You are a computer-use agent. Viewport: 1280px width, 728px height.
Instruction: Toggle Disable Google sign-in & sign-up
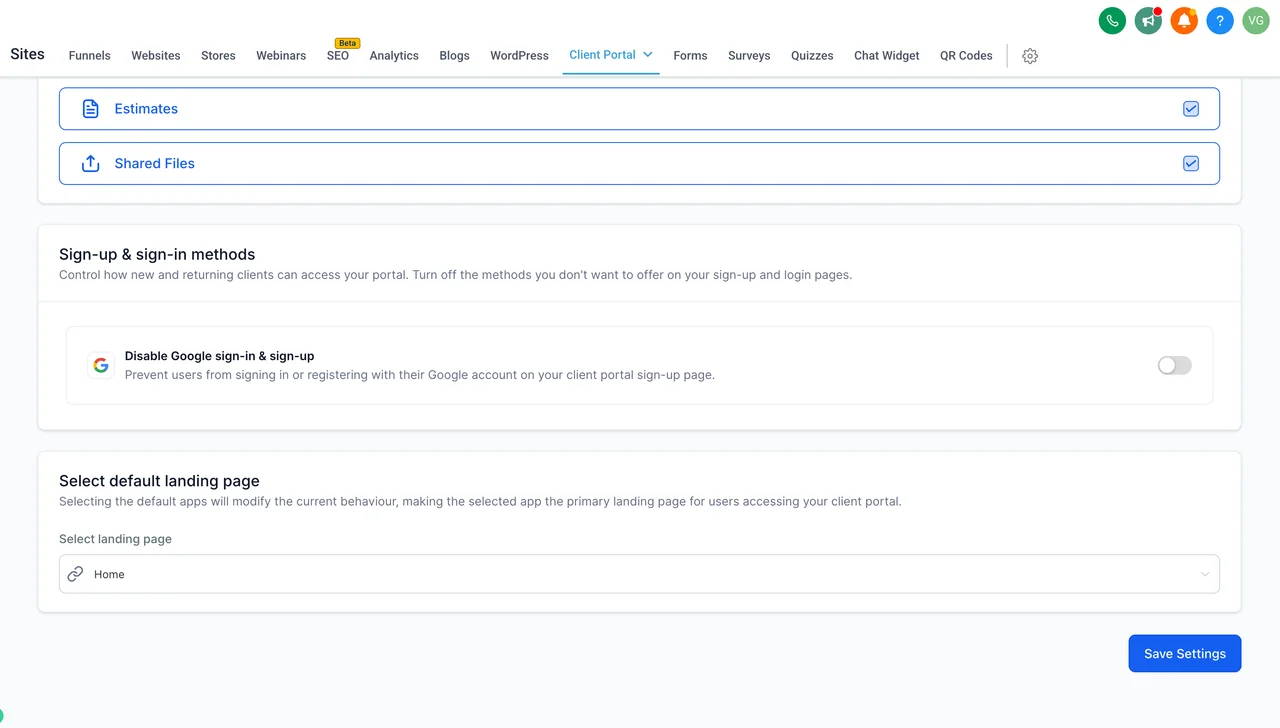(x=1175, y=365)
